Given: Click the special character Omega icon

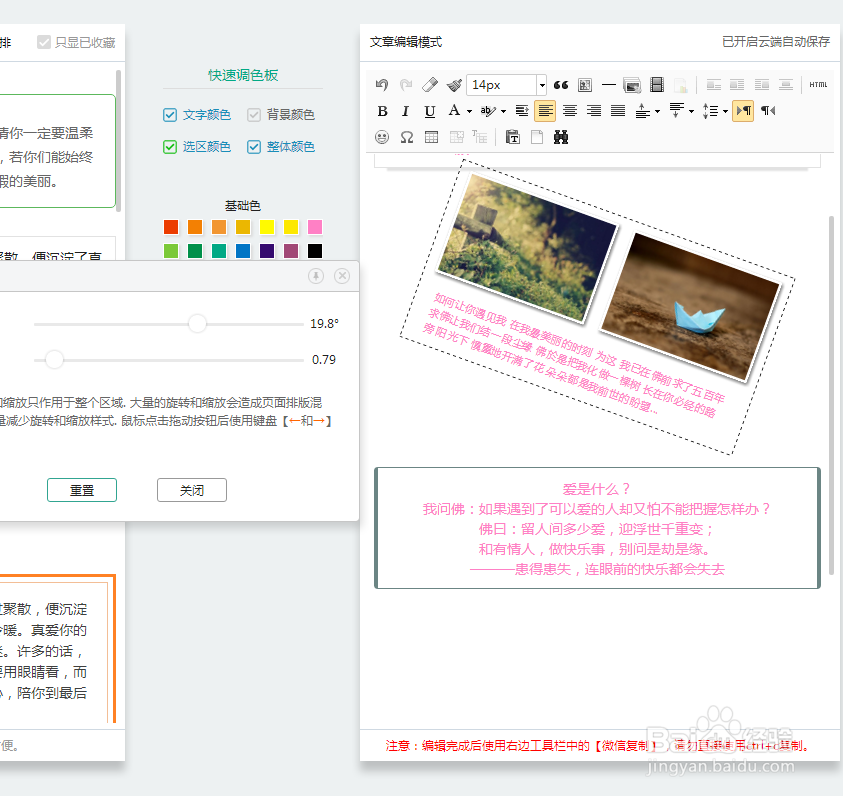Looking at the screenshot, I should (408, 137).
